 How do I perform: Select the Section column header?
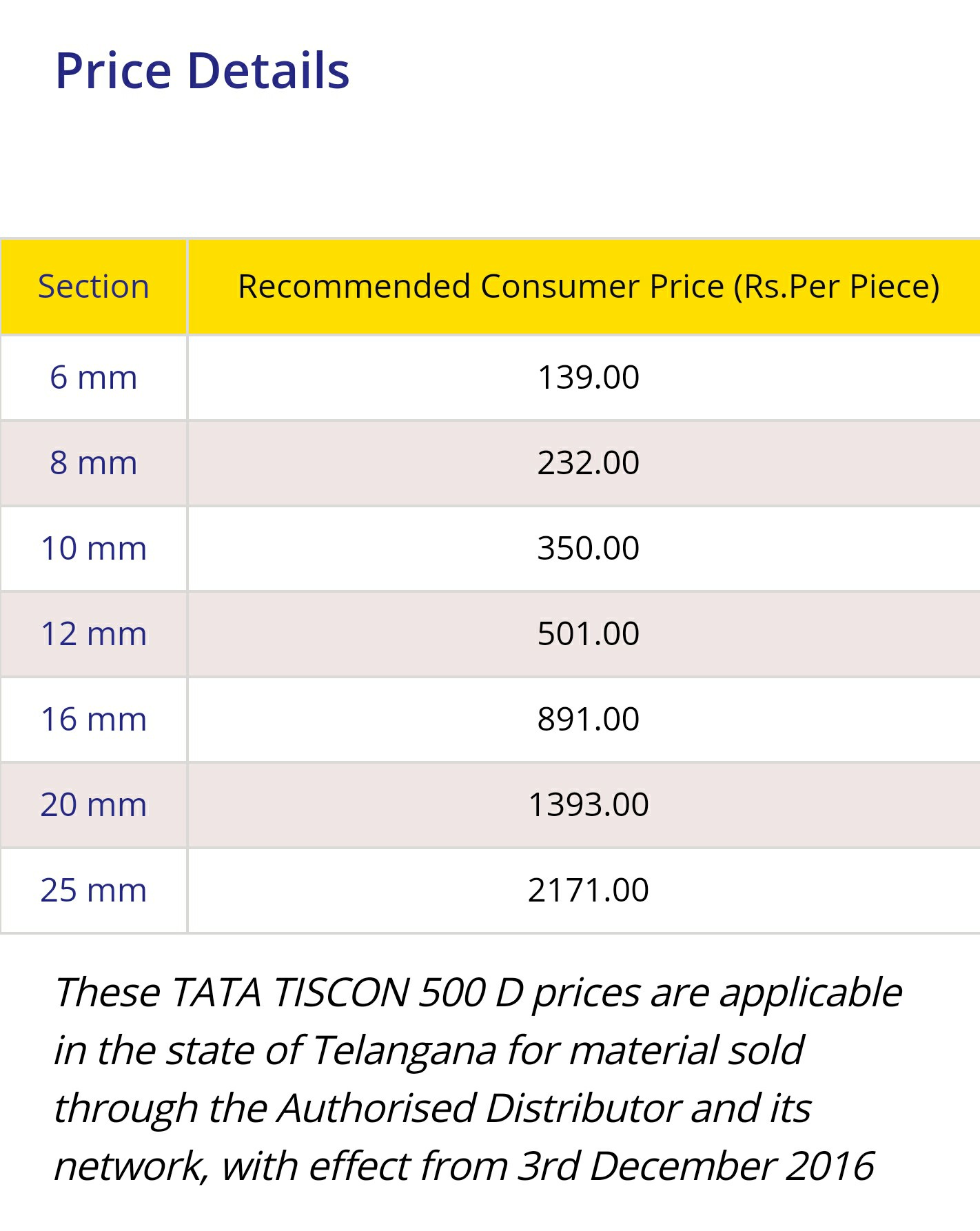pos(94,287)
